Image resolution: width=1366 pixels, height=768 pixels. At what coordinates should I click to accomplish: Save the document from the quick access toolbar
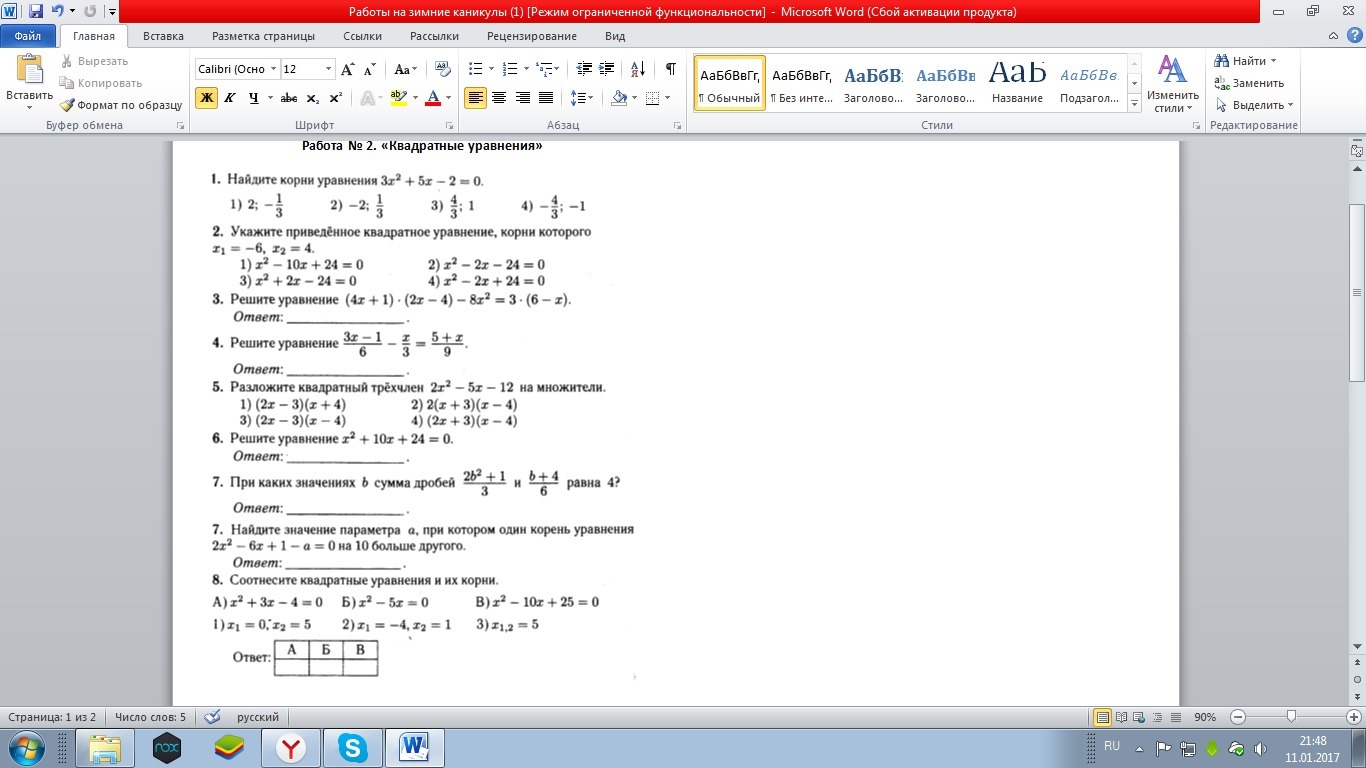coord(36,12)
